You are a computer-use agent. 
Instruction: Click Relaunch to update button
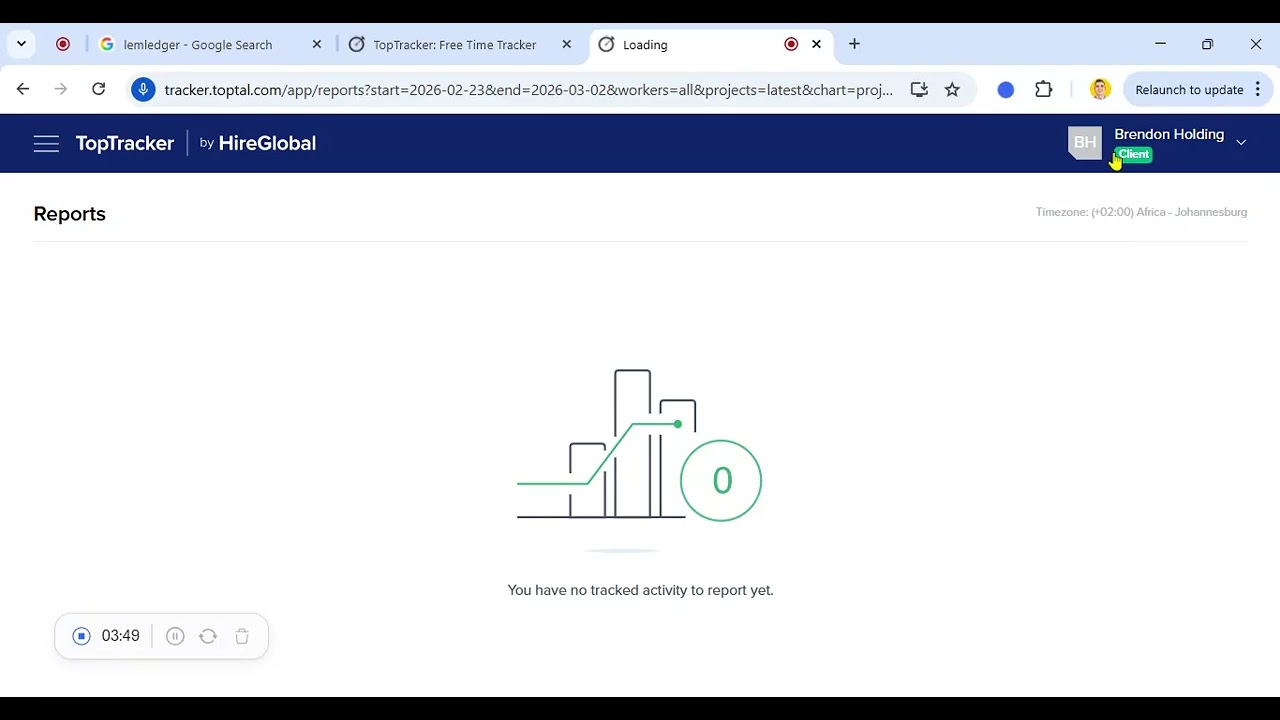tap(1189, 90)
